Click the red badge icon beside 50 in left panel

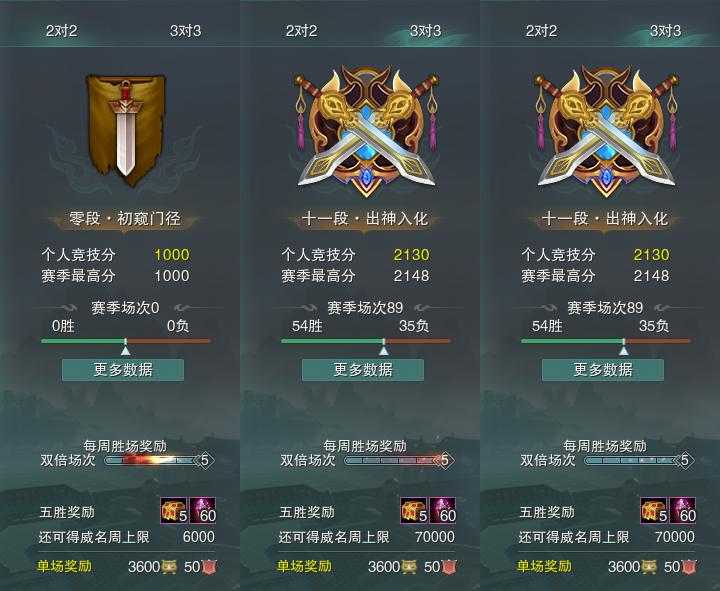point(209,567)
